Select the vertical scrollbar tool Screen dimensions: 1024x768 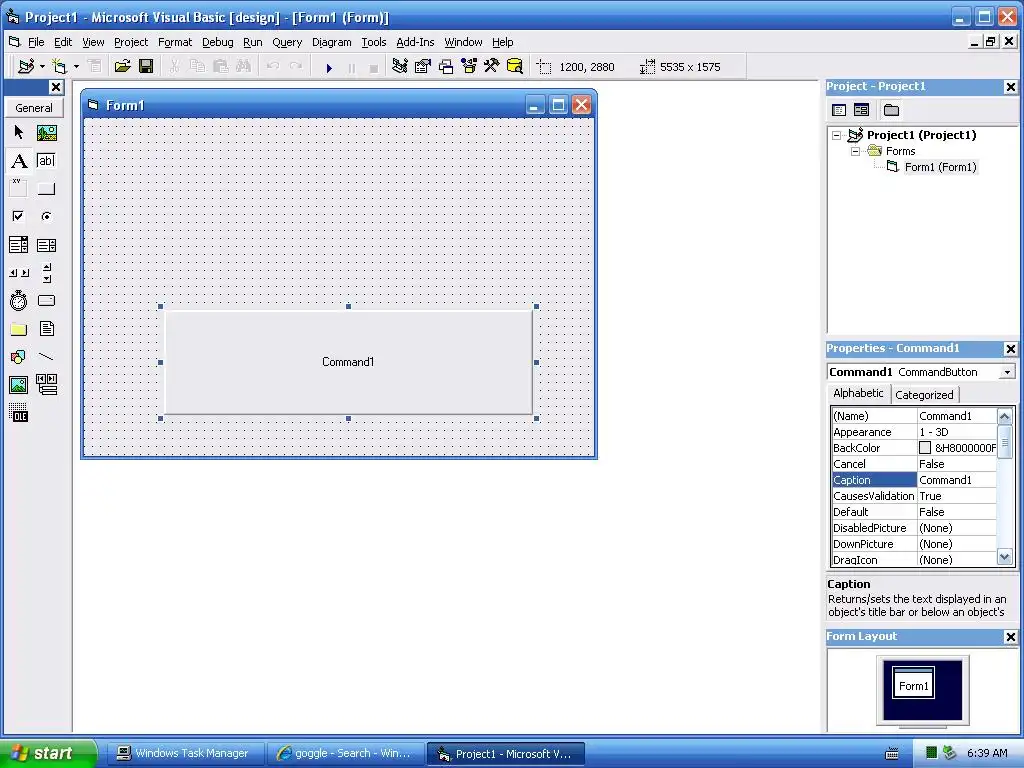point(46,273)
